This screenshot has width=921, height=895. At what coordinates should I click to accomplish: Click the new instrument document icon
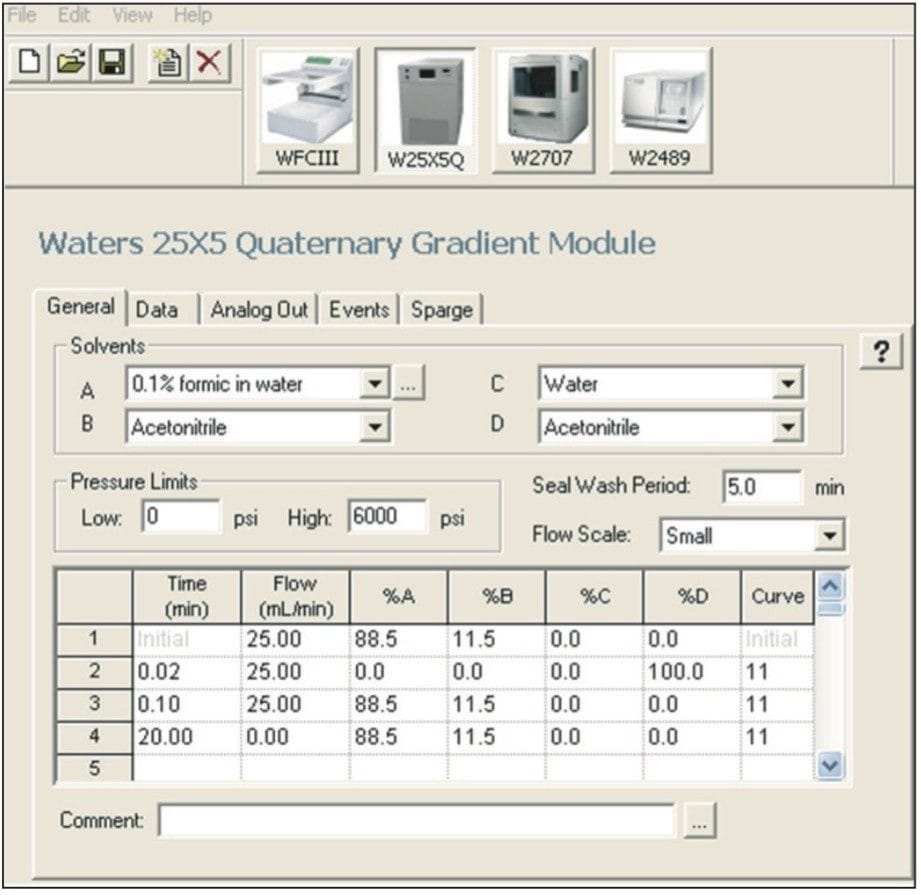tap(168, 62)
